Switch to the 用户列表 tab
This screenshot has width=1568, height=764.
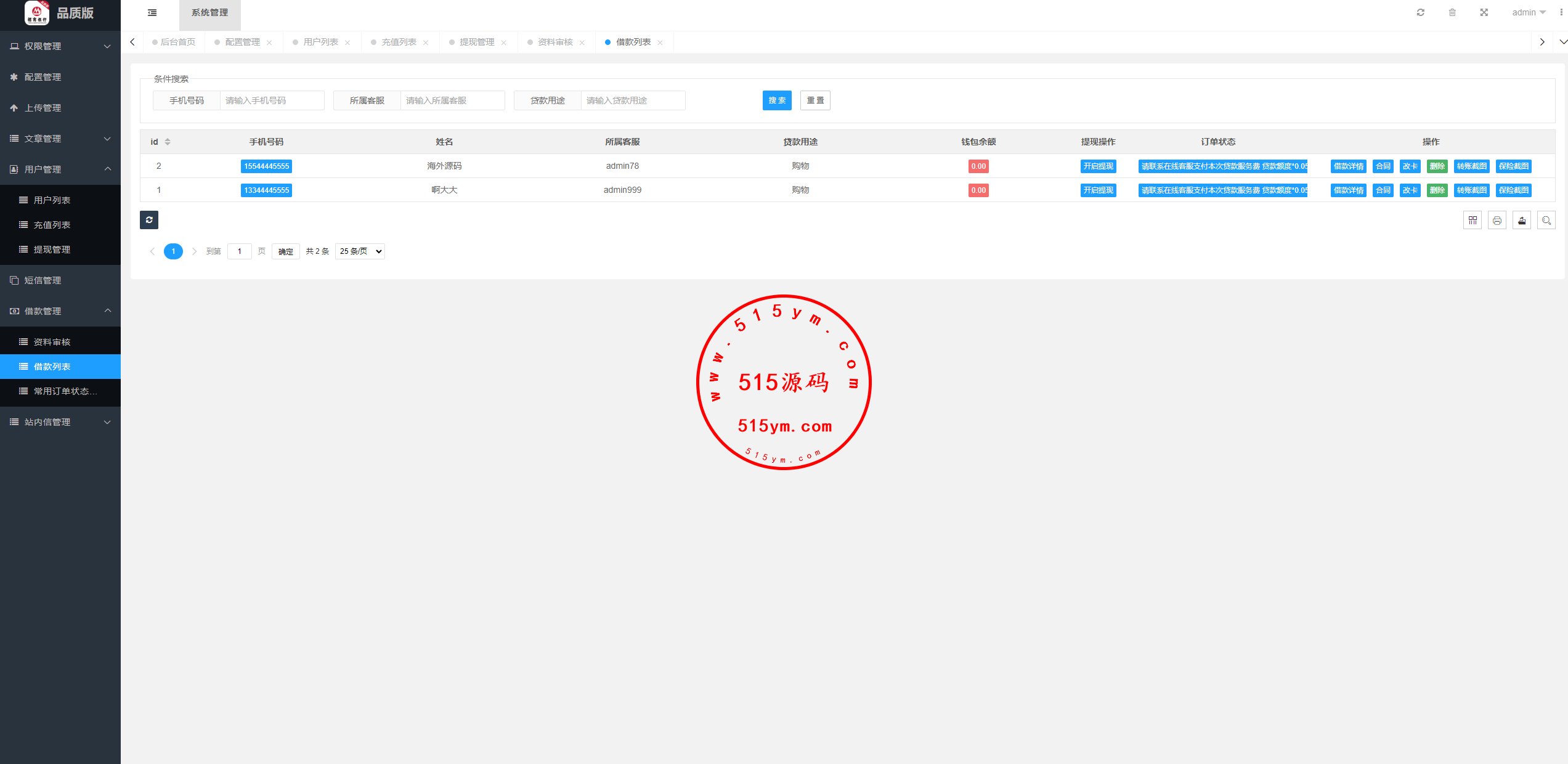(x=320, y=42)
